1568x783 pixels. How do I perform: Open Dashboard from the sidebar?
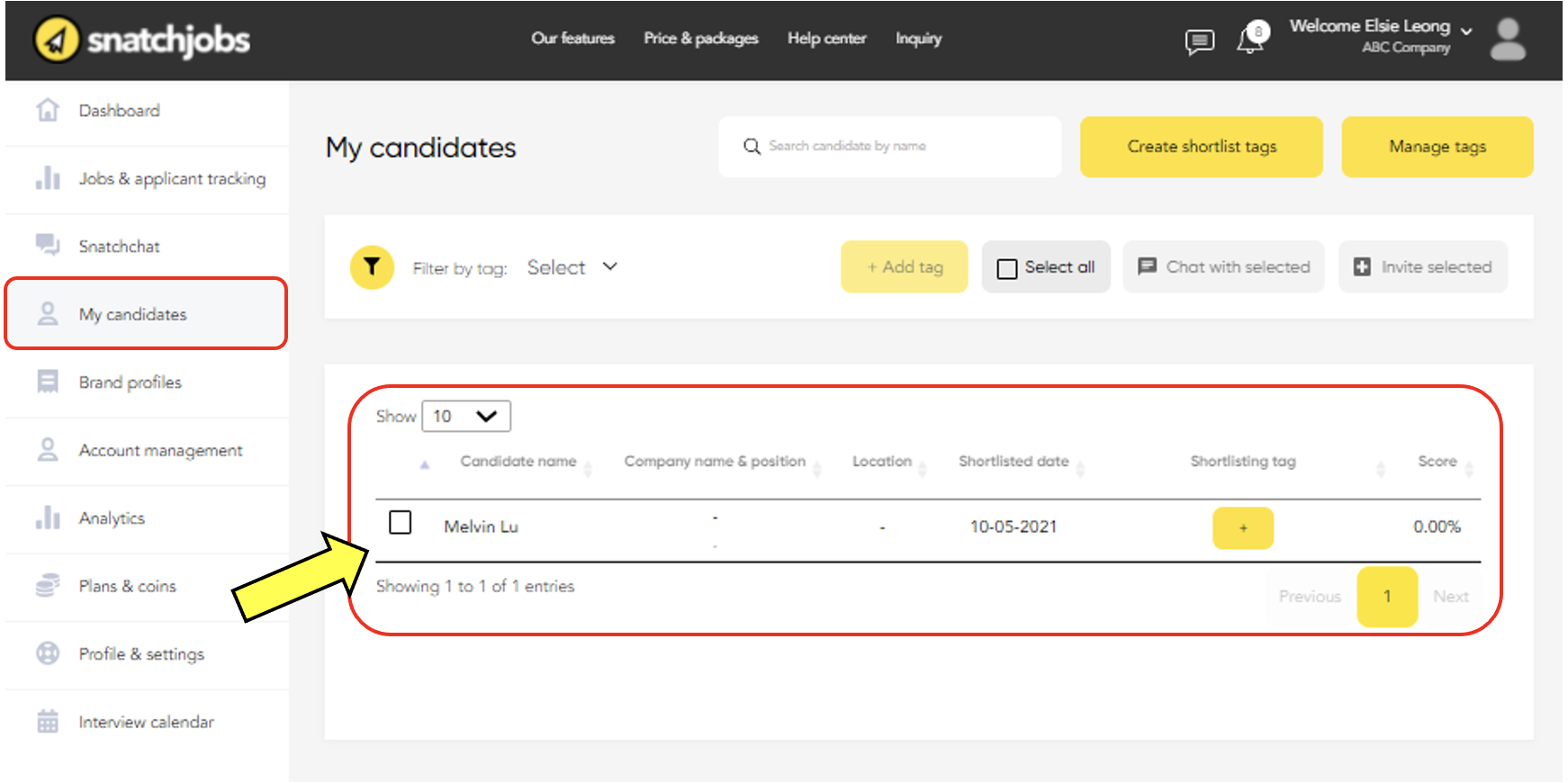click(119, 111)
